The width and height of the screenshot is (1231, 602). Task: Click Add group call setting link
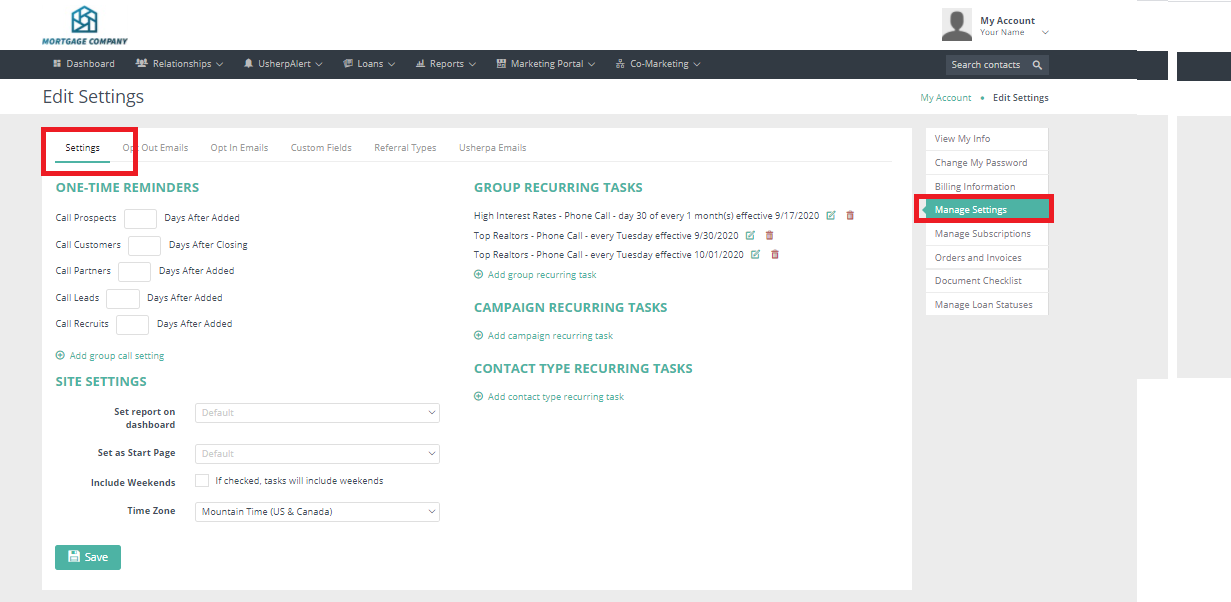tap(116, 356)
